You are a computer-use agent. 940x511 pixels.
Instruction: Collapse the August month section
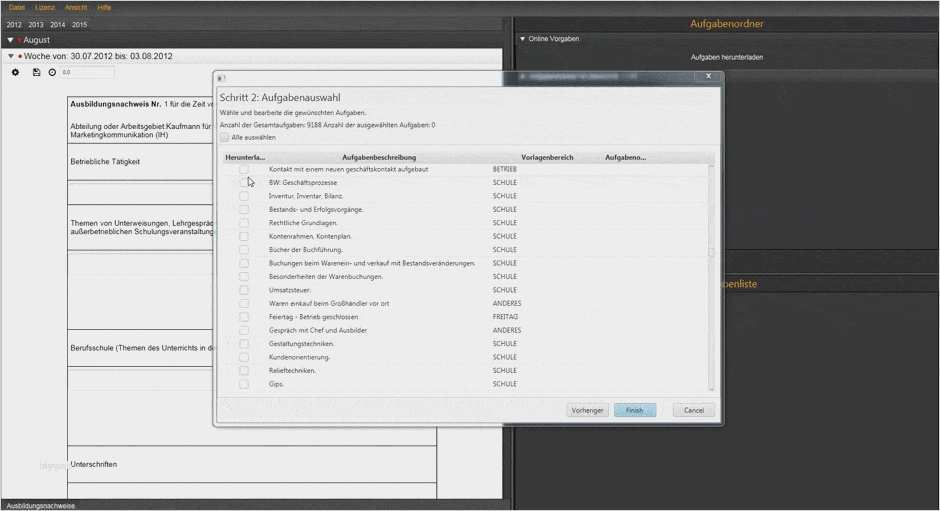10,40
